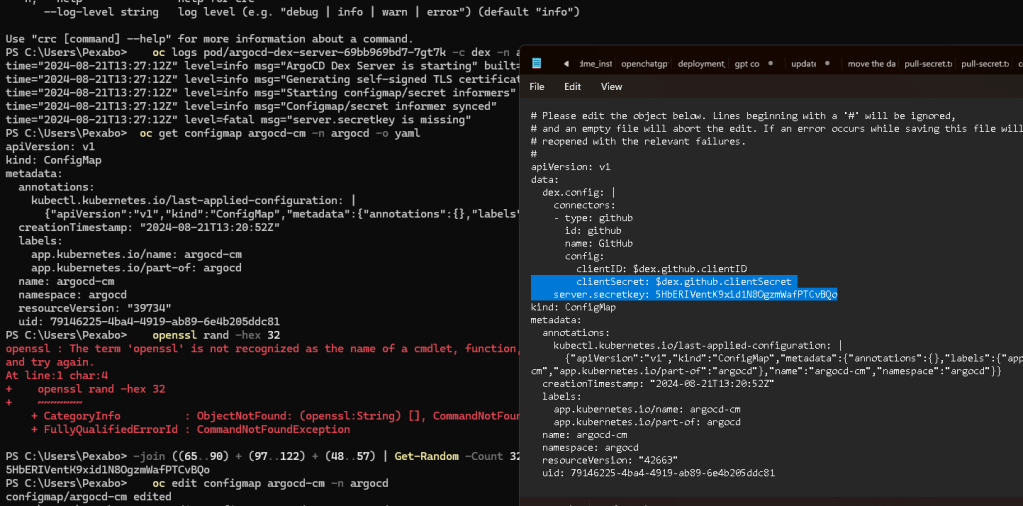Image resolution: width=1023 pixels, height=506 pixels.
Task: Click the 'data:' line in Notepad
Action: point(545,179)
